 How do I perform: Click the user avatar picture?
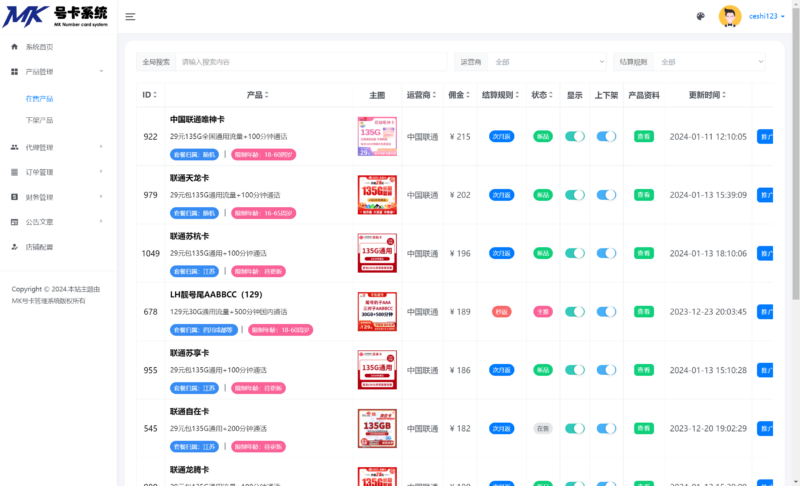tap(730, 16)
